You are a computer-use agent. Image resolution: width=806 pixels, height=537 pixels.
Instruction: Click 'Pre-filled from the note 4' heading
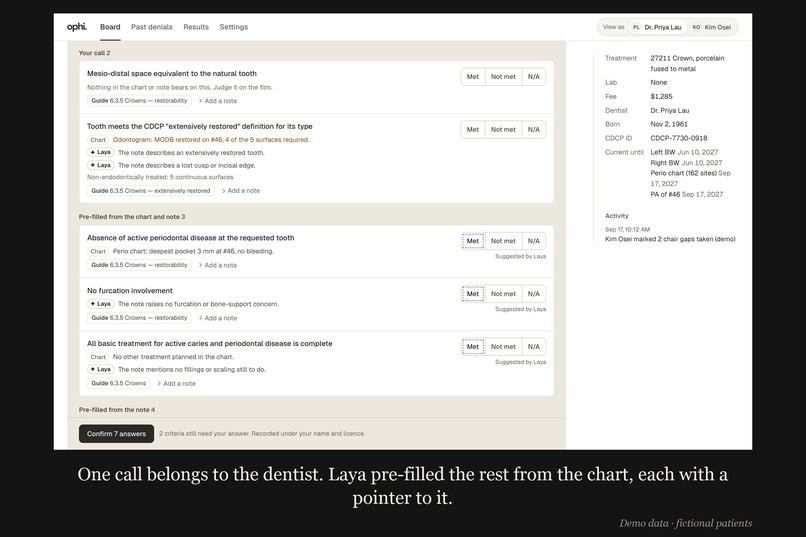pyautogui.click(x=117, y=410)
